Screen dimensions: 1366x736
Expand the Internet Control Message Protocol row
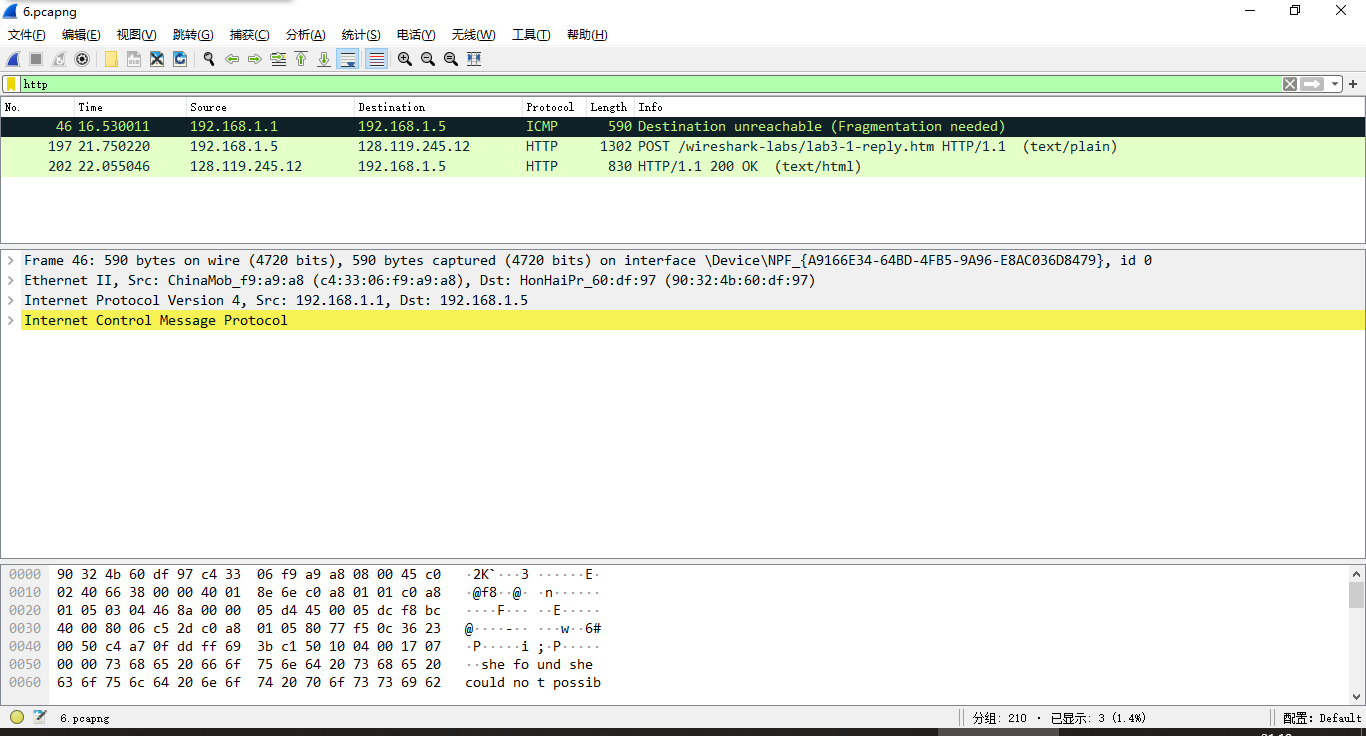tap(11, 320)
